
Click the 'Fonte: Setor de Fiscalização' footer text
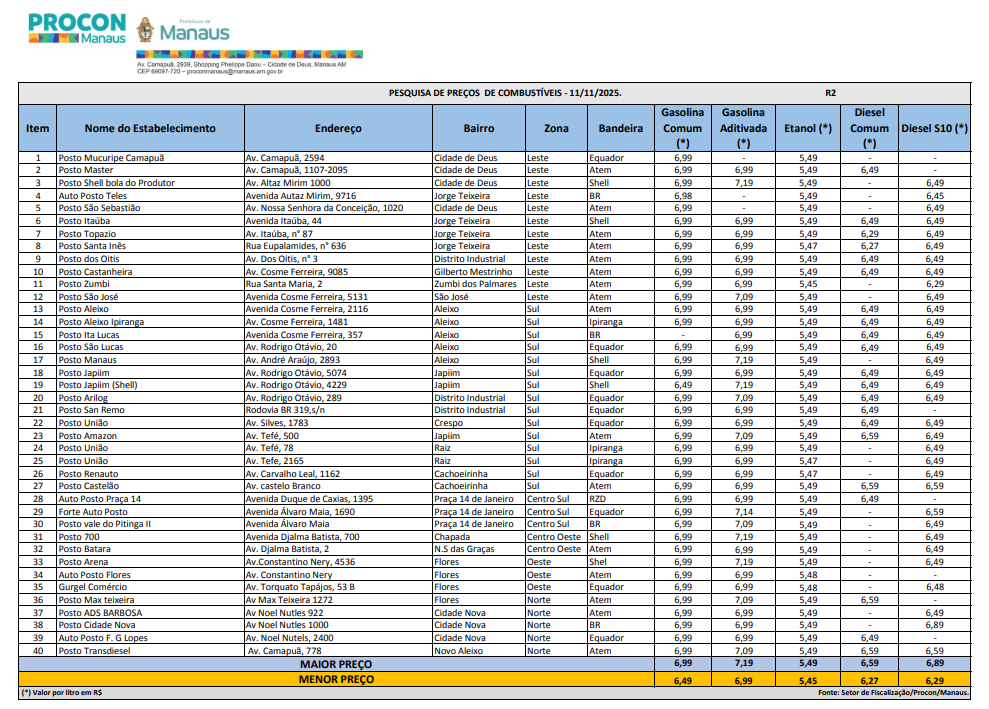pos(893,692)
